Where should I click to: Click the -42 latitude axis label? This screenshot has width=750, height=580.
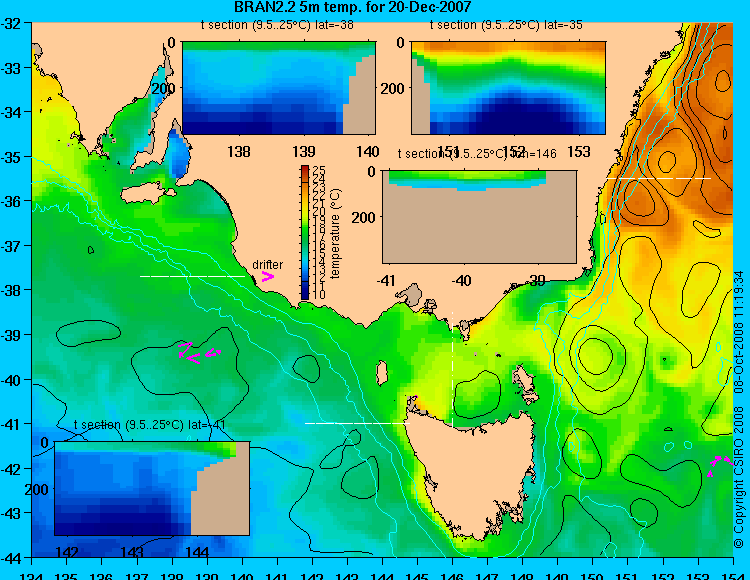coord(11,469)
